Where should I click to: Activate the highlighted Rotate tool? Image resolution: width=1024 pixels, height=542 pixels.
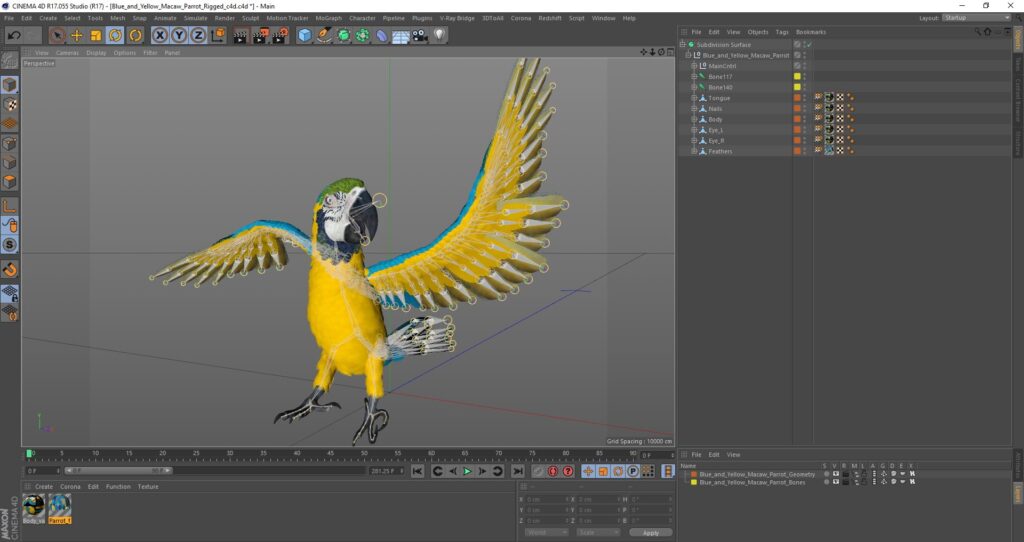[x=116, y=35]
